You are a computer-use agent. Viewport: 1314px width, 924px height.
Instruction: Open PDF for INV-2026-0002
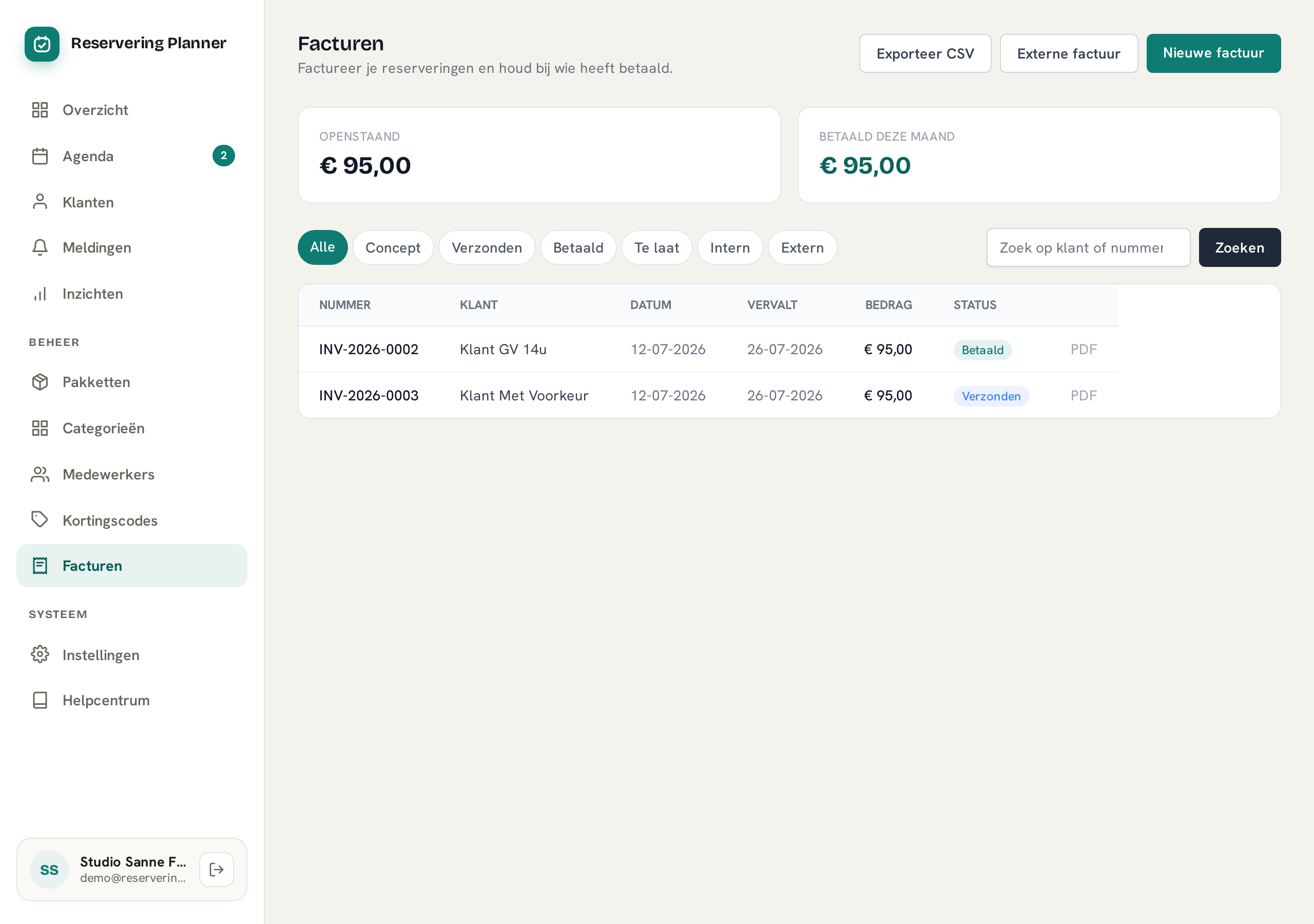(x=1084, y=349)
